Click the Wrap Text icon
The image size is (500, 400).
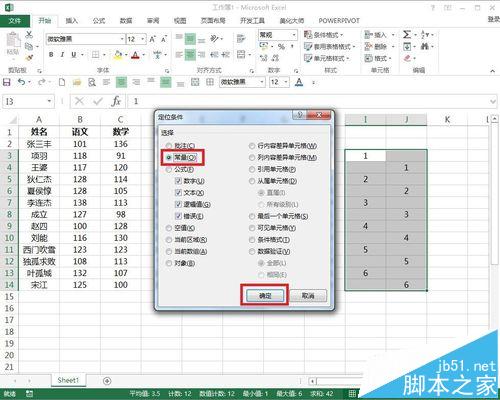click(241, 39)
